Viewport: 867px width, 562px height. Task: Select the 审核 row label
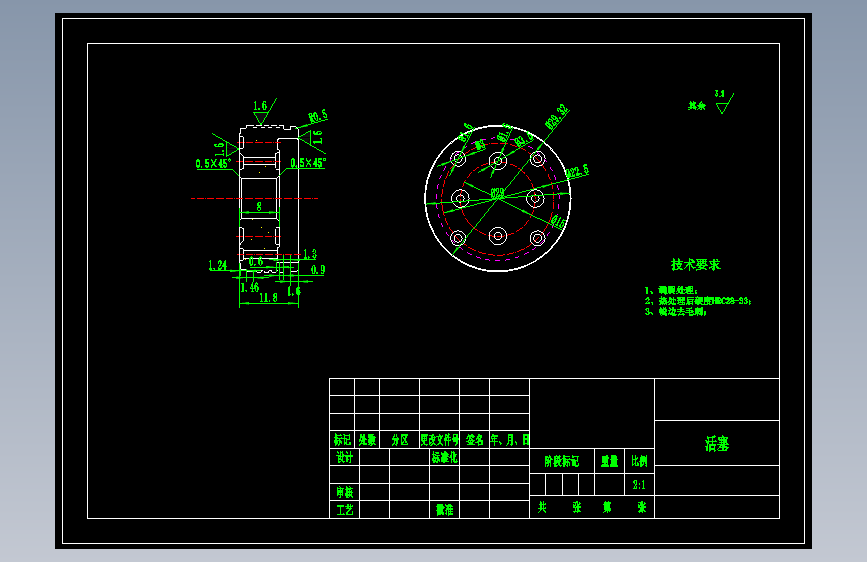(x=344, y=492)
